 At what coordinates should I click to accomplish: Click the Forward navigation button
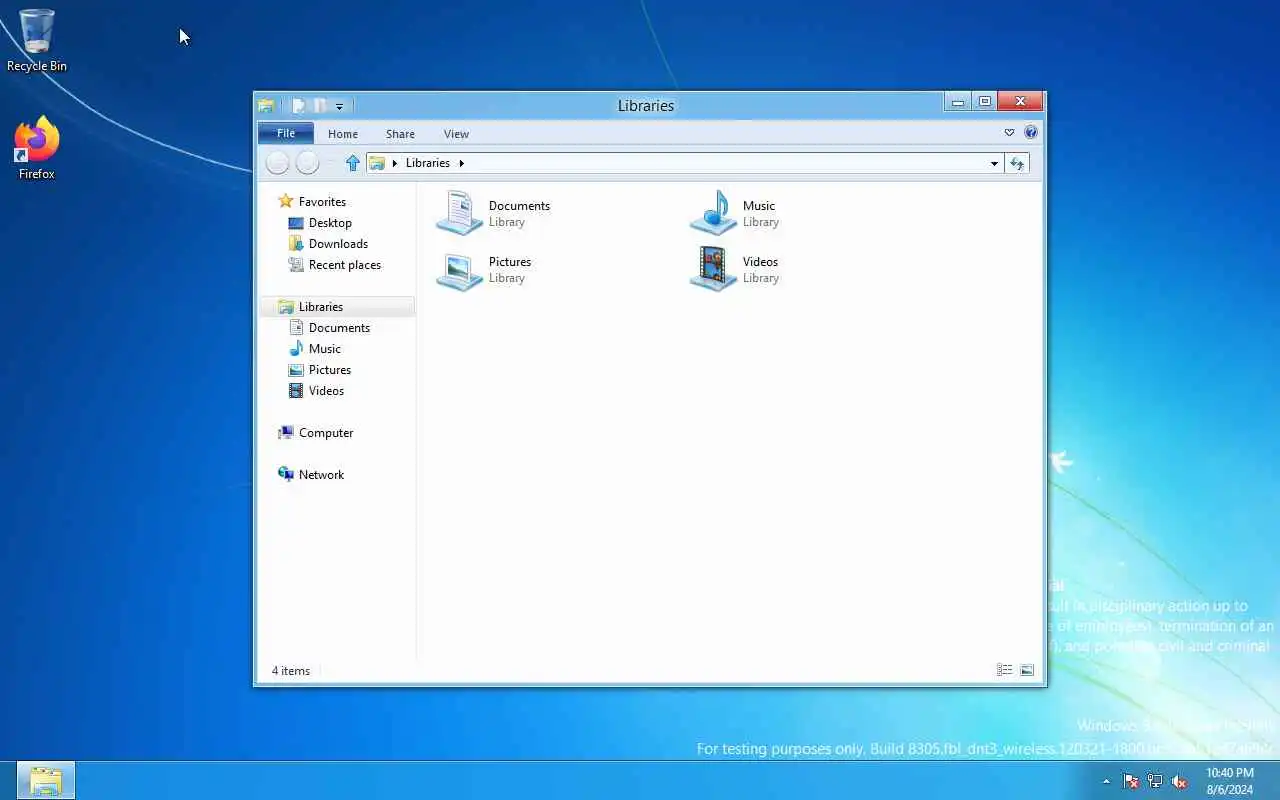308,163
